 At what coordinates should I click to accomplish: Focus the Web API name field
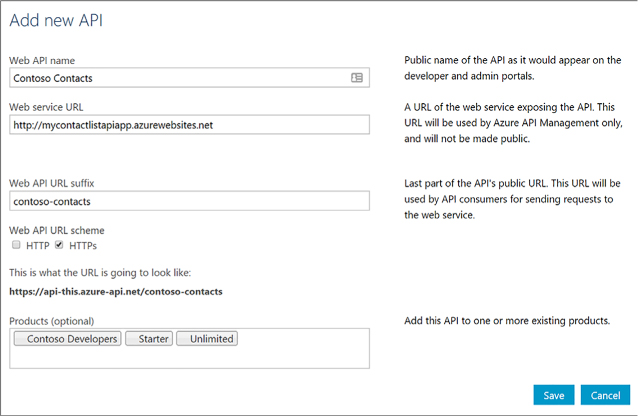click(x=189, y=78)
